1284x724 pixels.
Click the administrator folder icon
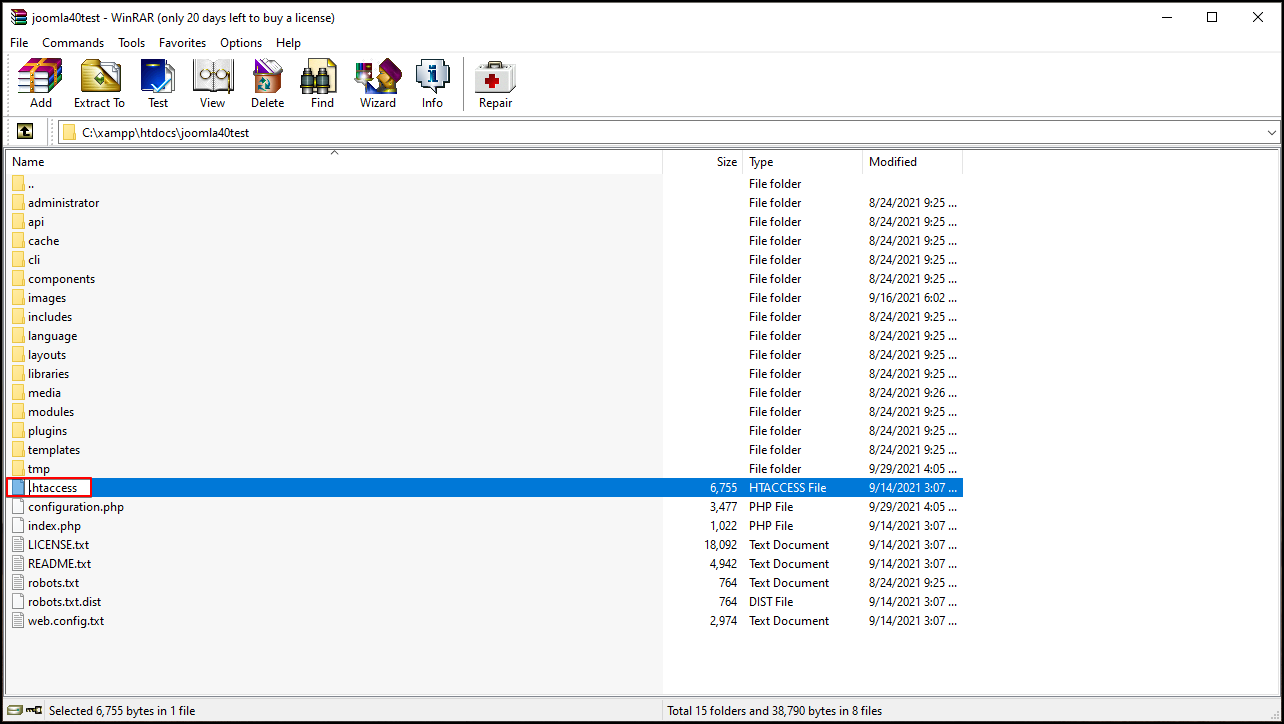click(18, 203)
